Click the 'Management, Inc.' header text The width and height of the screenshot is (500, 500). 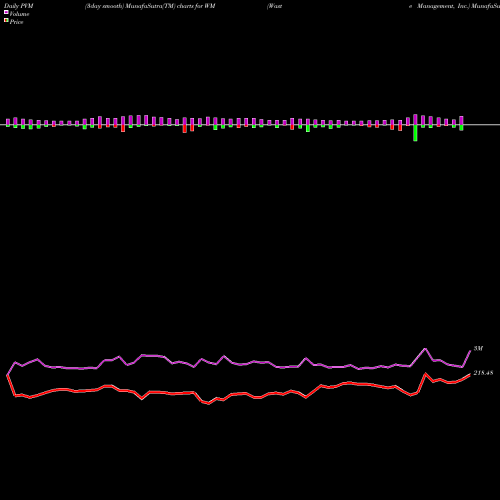pos(443,6)
